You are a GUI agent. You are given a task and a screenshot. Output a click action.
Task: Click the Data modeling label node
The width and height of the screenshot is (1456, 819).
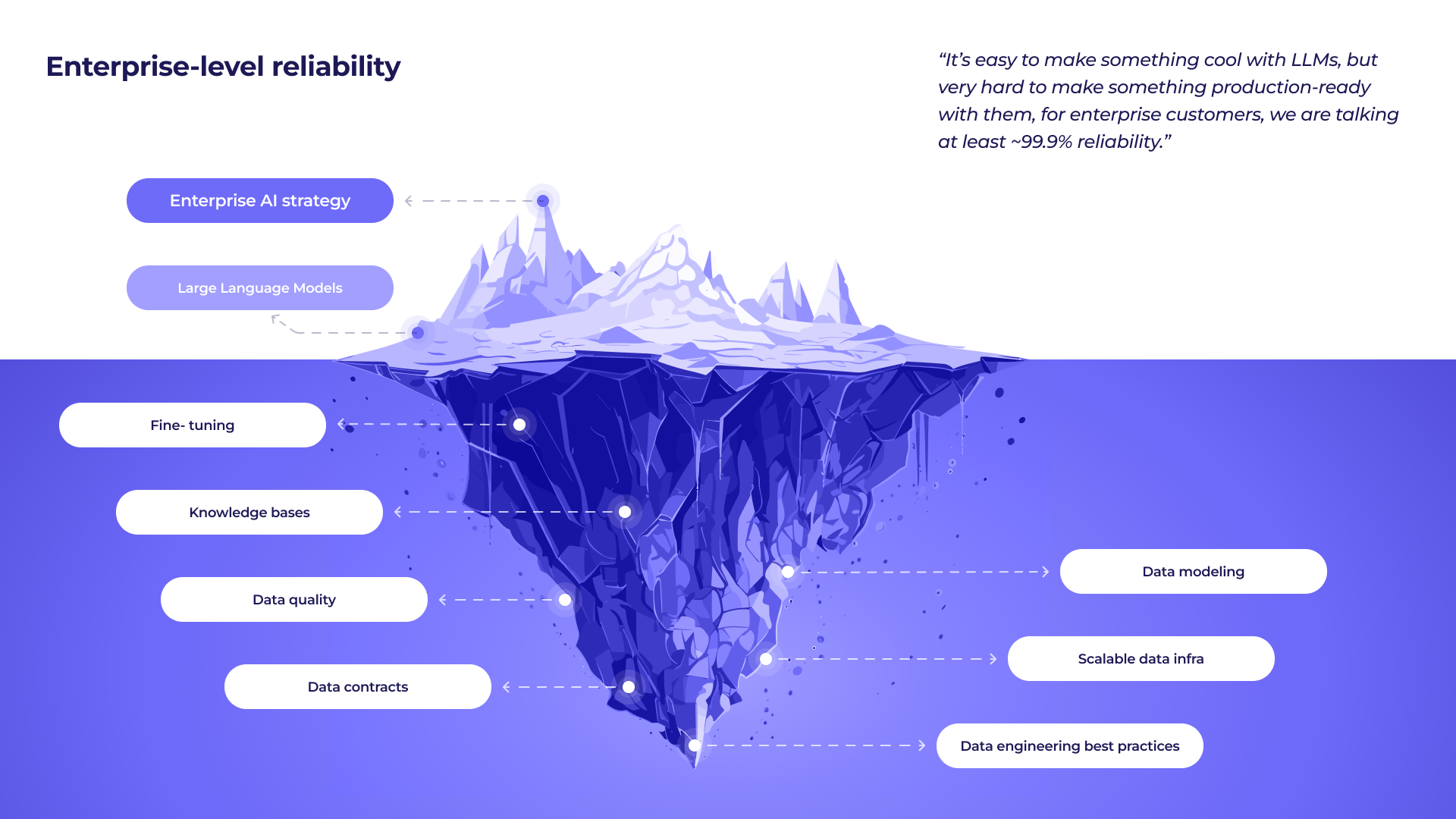click(x=1193, y=571)
